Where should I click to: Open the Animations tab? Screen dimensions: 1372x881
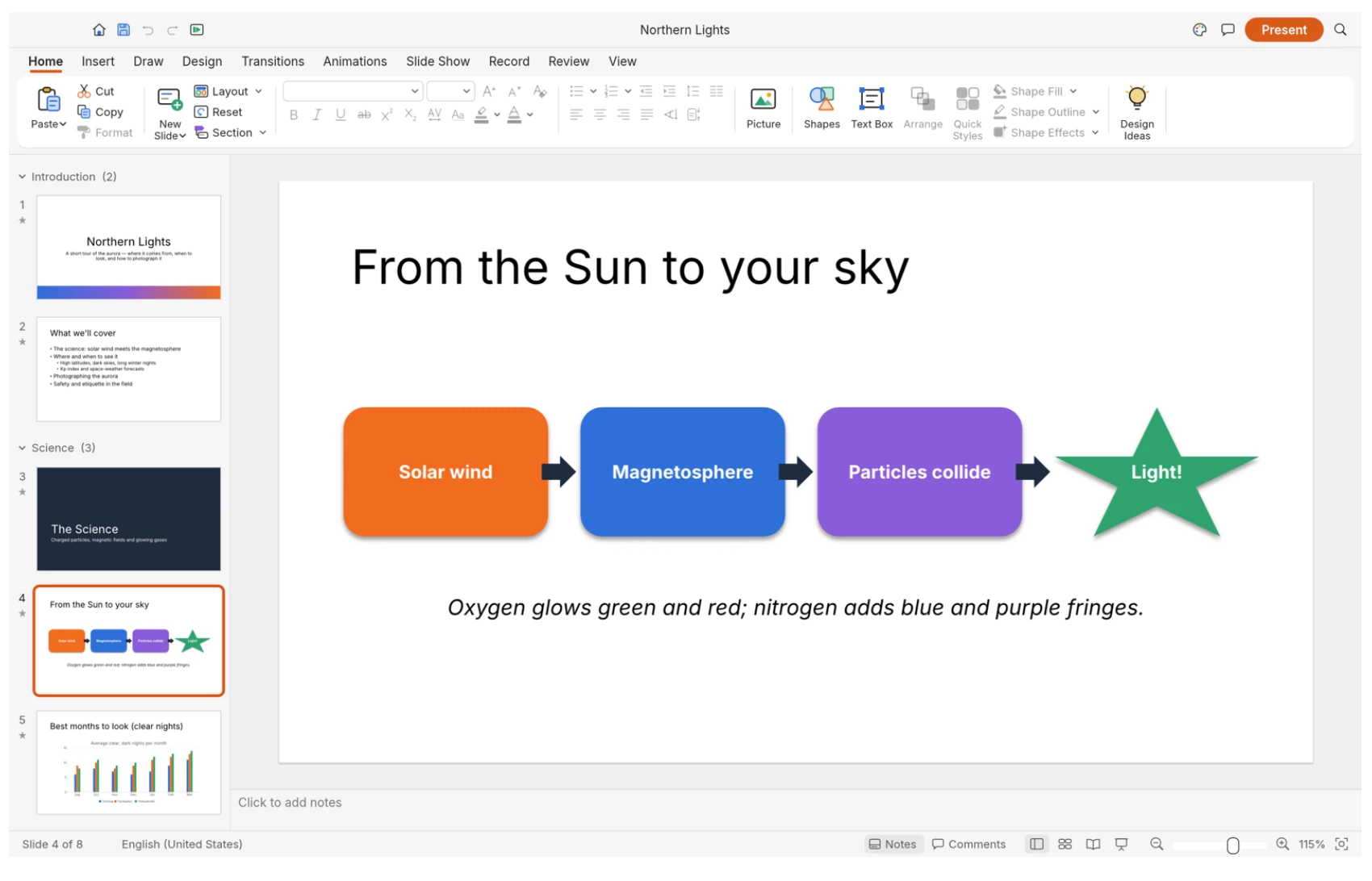tap(355, 61)
